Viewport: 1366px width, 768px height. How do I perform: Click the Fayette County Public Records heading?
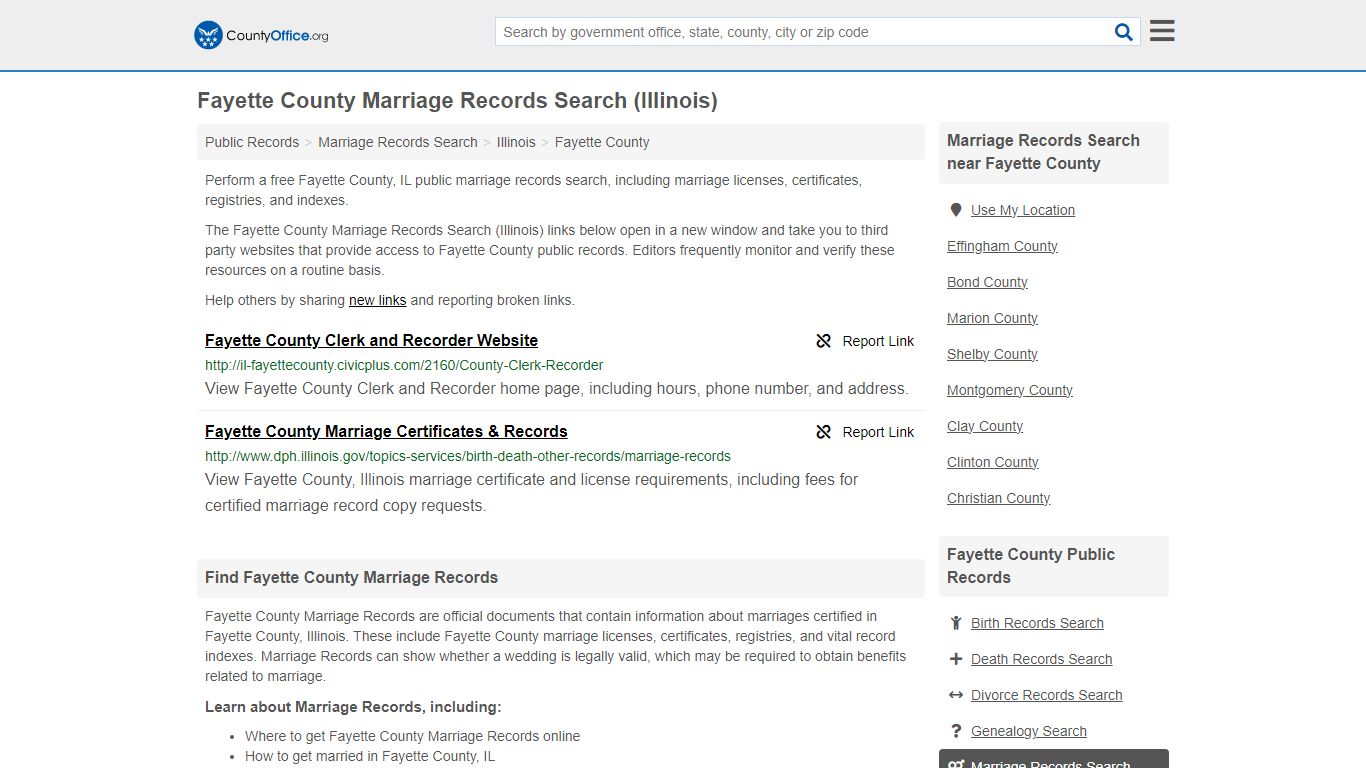tap(1031, 566)
